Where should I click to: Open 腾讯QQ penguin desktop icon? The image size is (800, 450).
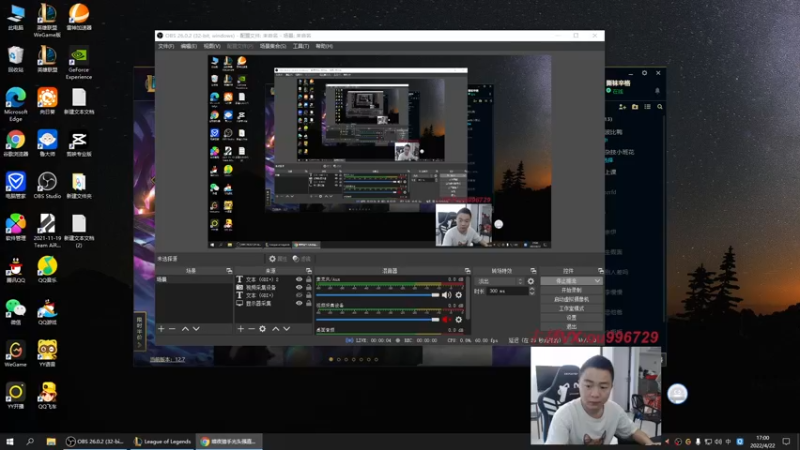point(15,269)
